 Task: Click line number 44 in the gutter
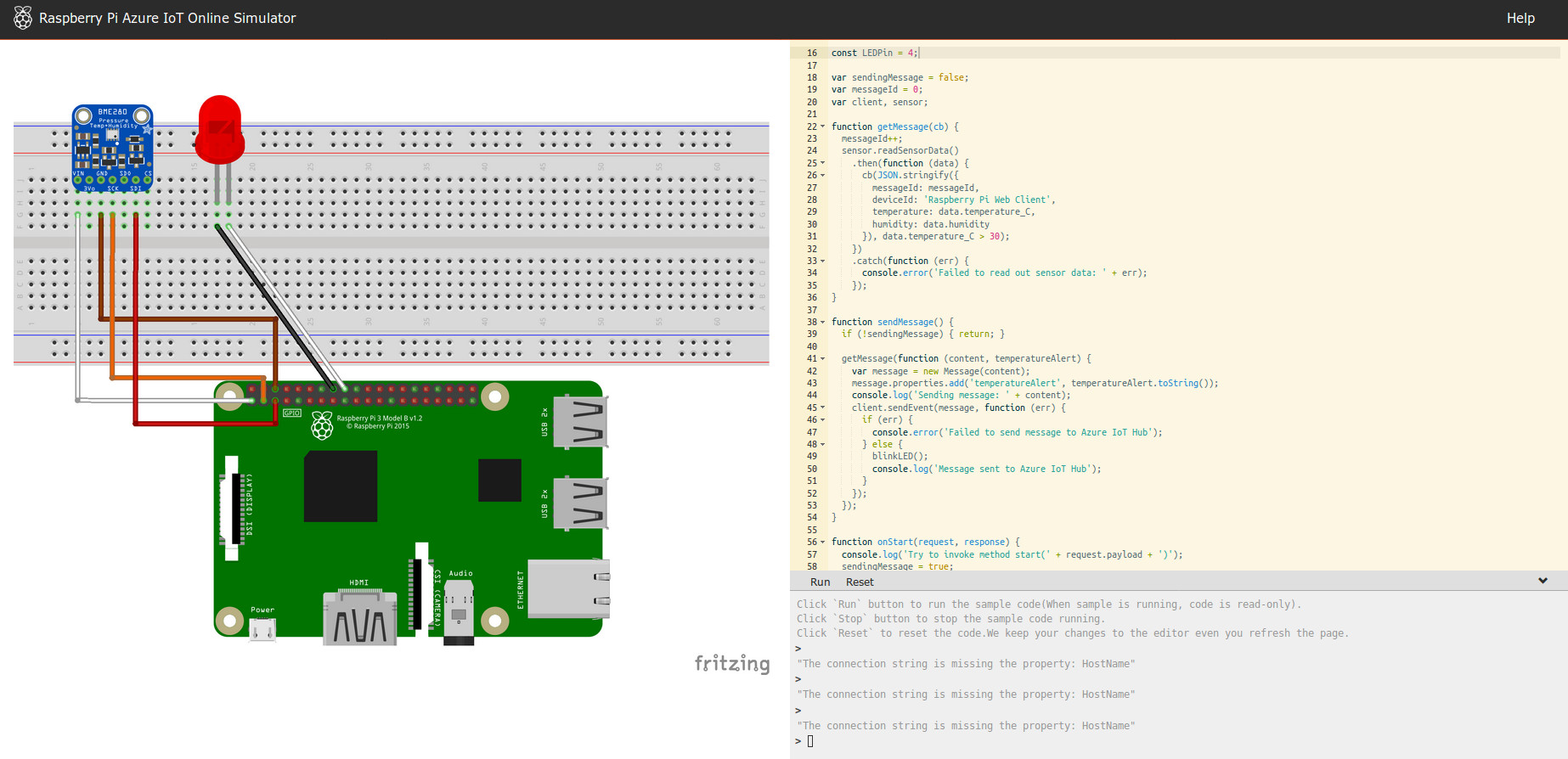(x=812, y=395)
